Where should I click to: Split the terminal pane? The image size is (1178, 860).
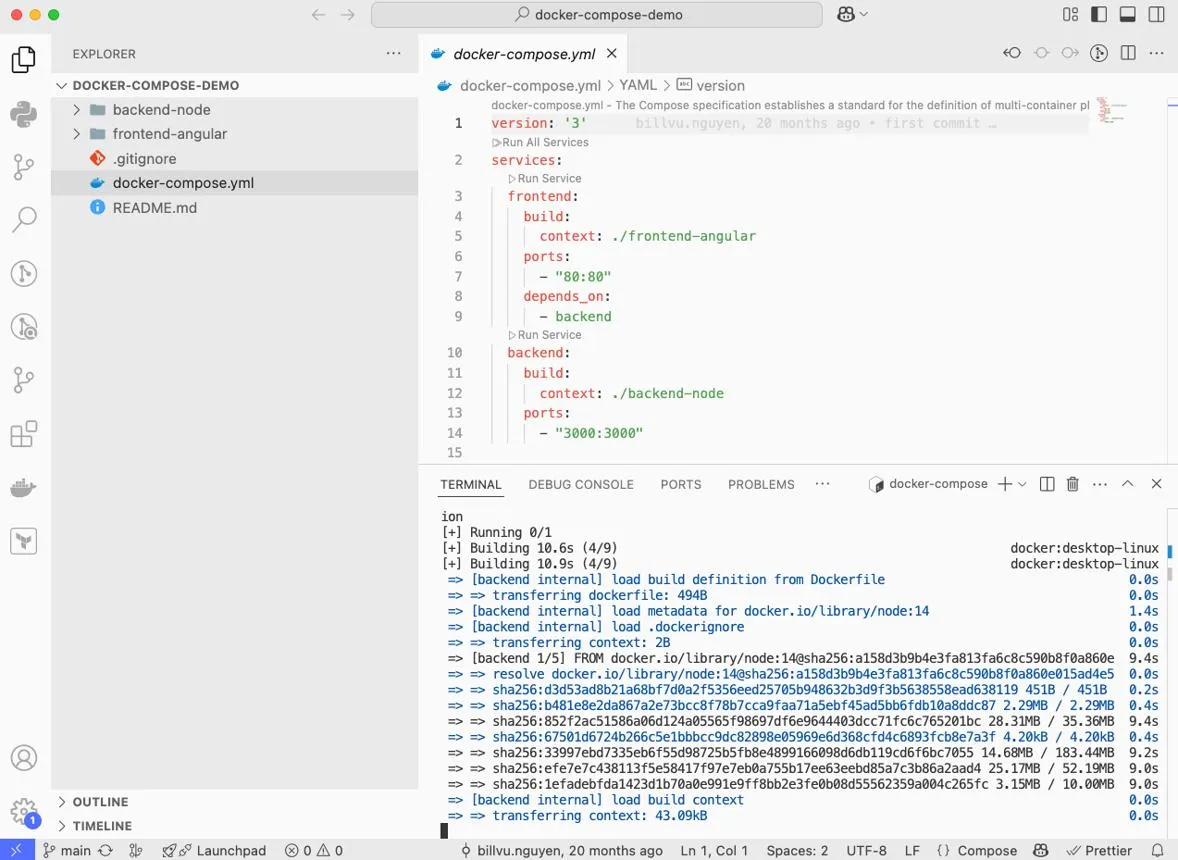[x=1047, y=484]
